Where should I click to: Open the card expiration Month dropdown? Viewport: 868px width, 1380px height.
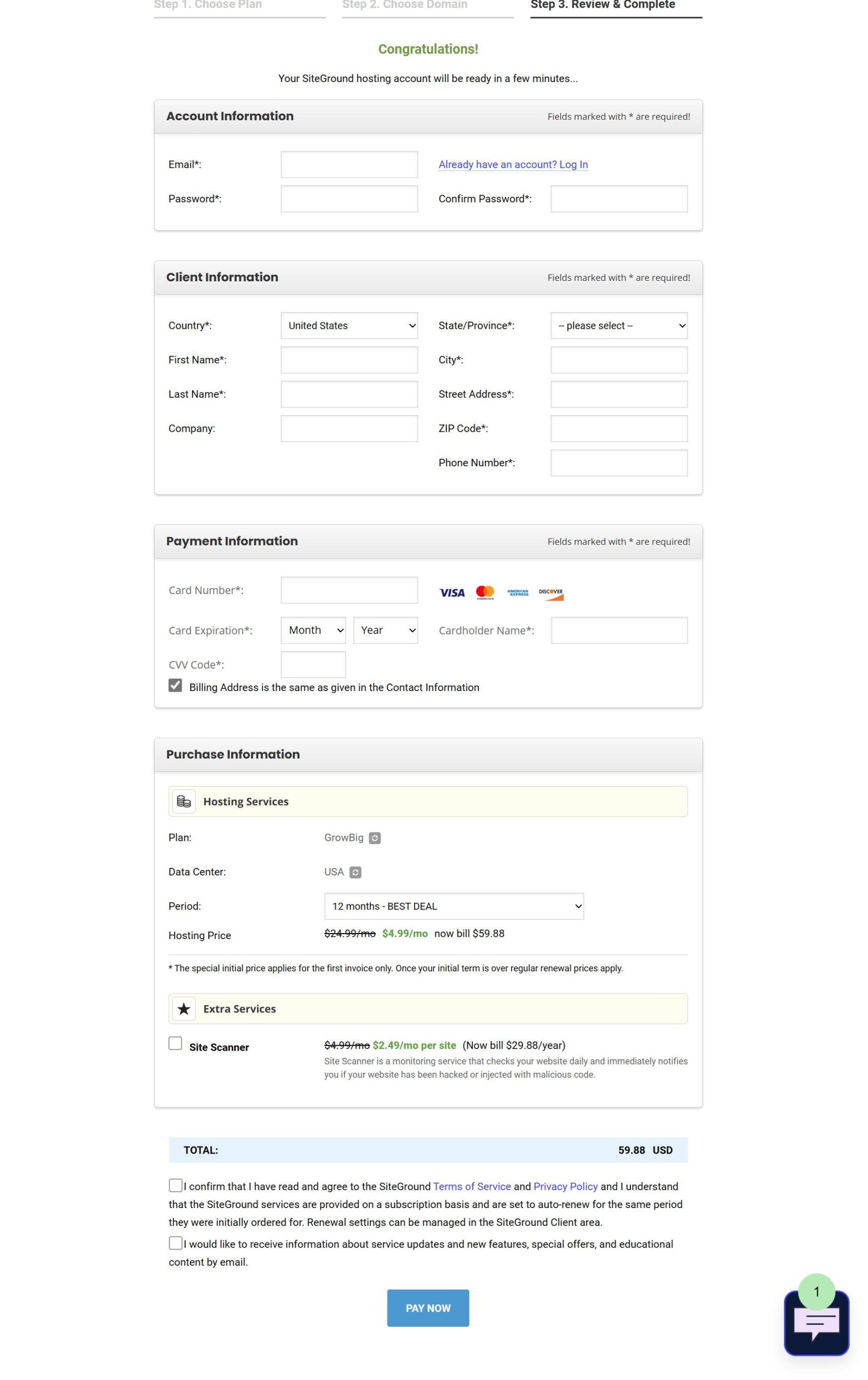coord(313,630)
